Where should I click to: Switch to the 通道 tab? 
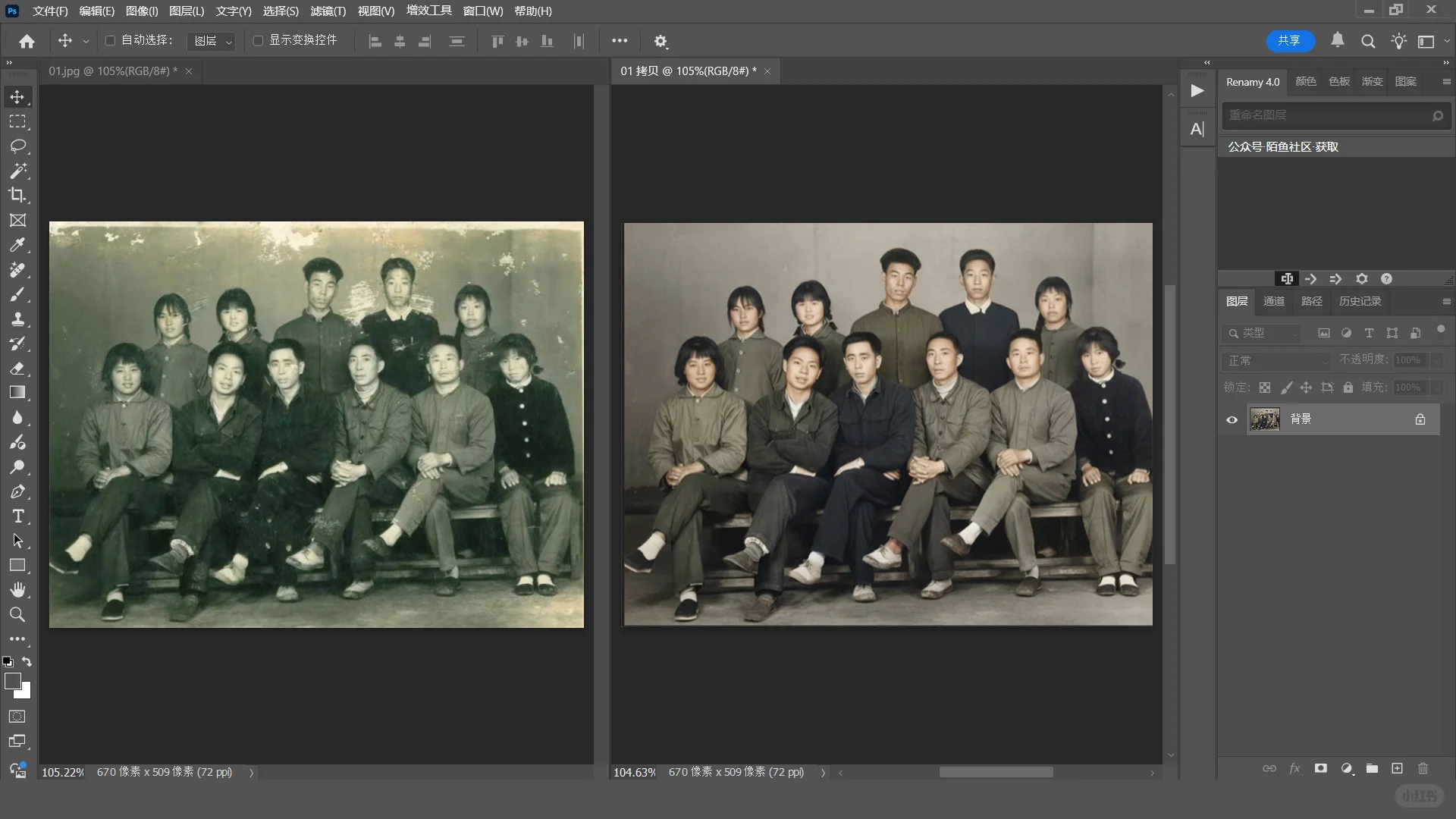[1273, 301]
